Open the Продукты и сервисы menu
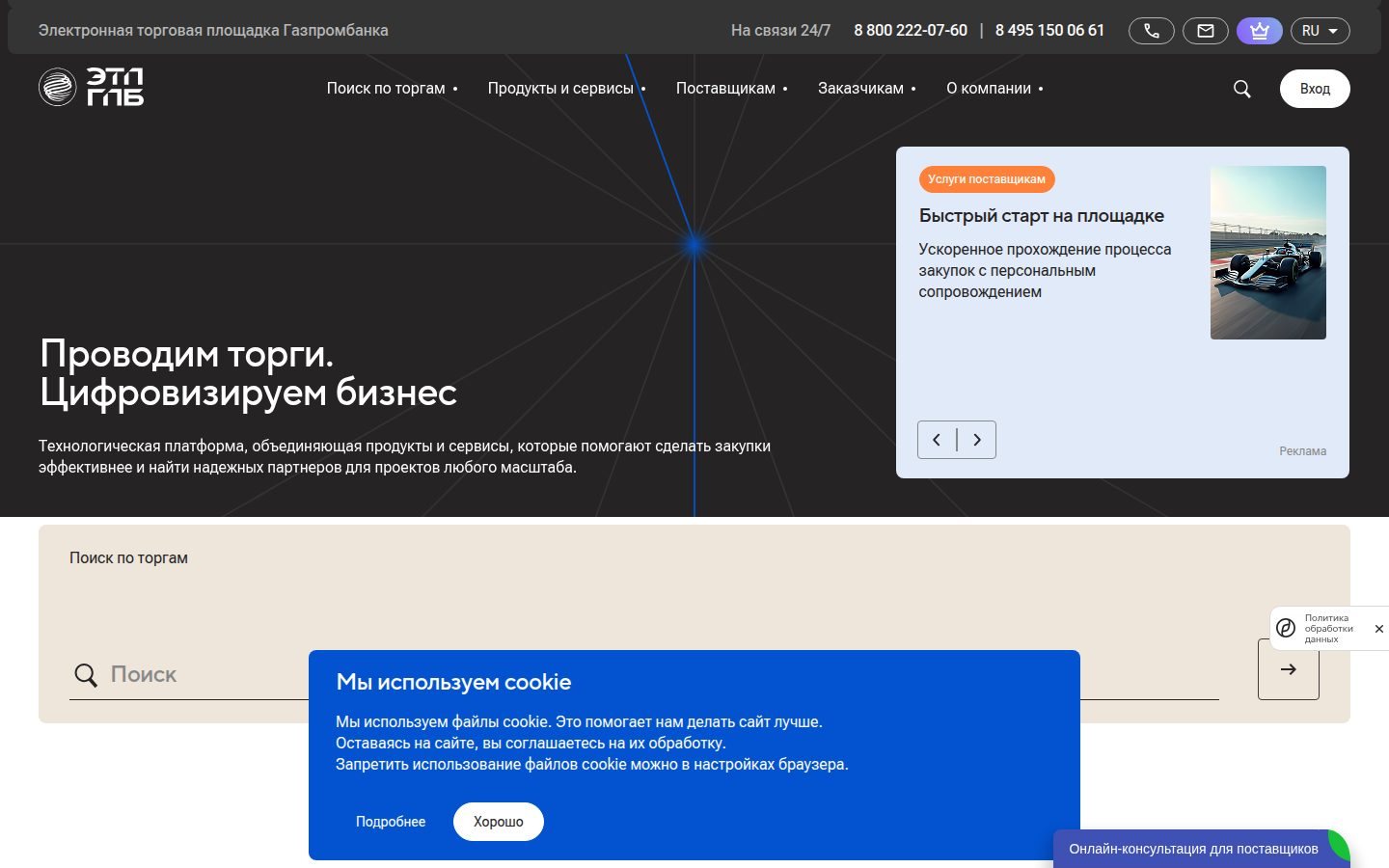Image resolution: width=1389 pixels, height=868 pixels. point(566,88)
